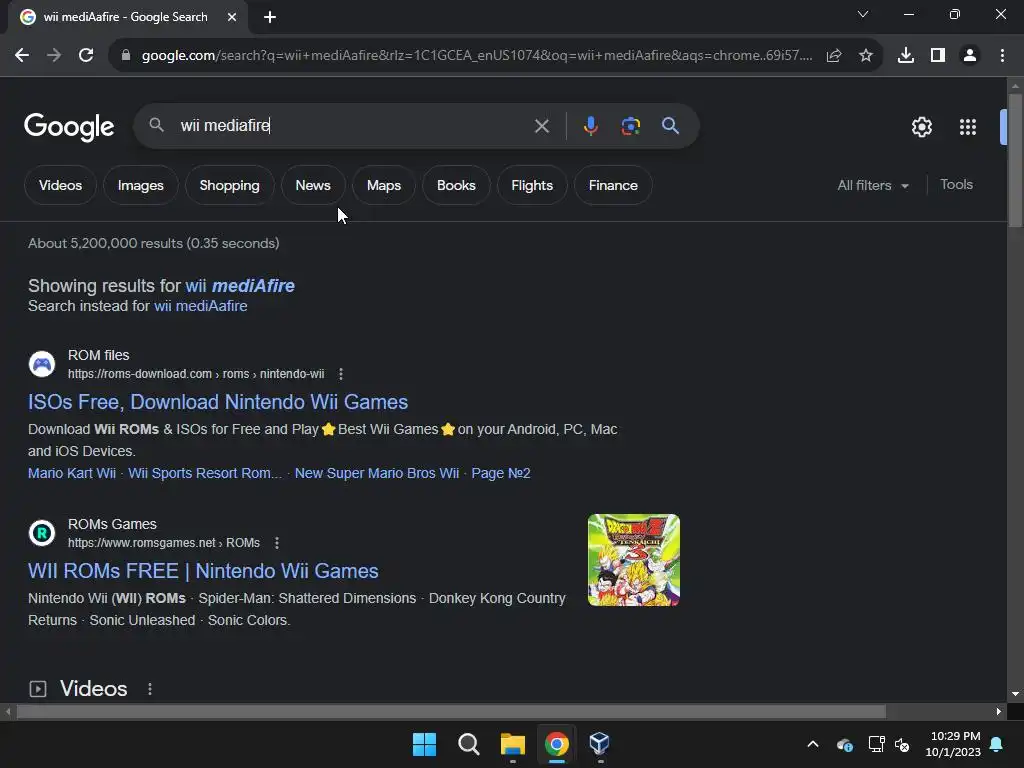This screenshot has height=768, width=1024.
Task: Toggle Chrome side panel
Action: click(938, 56)
